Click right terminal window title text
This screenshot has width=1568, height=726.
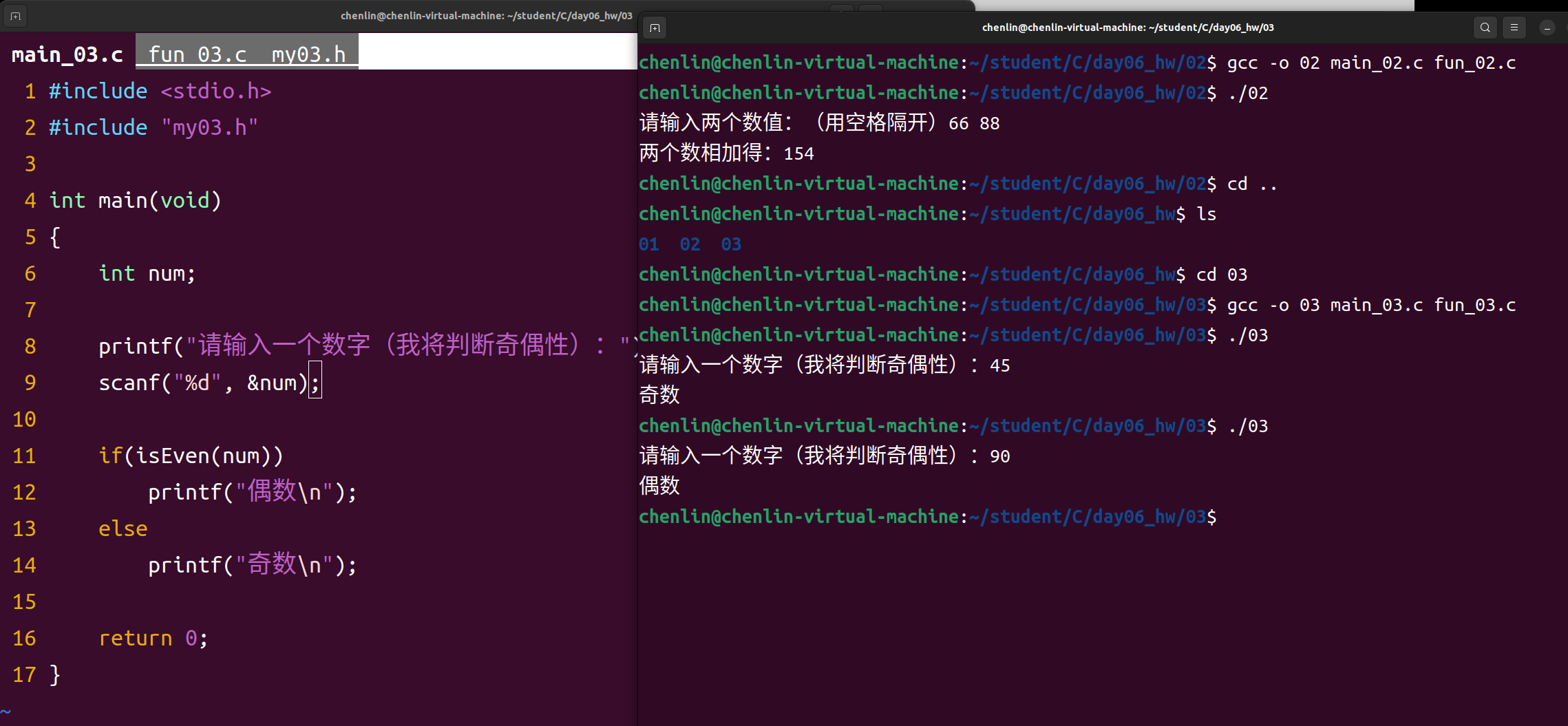1127,28
